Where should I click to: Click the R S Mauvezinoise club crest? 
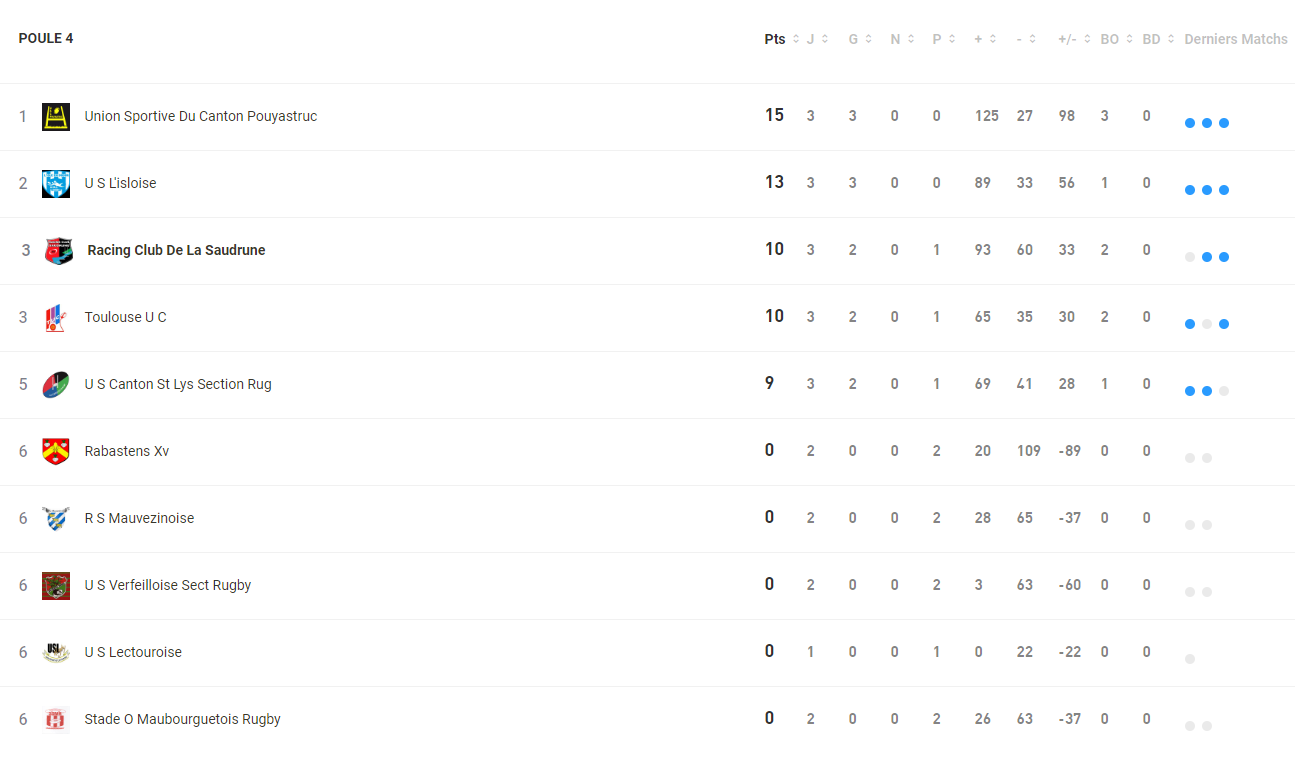56,519
